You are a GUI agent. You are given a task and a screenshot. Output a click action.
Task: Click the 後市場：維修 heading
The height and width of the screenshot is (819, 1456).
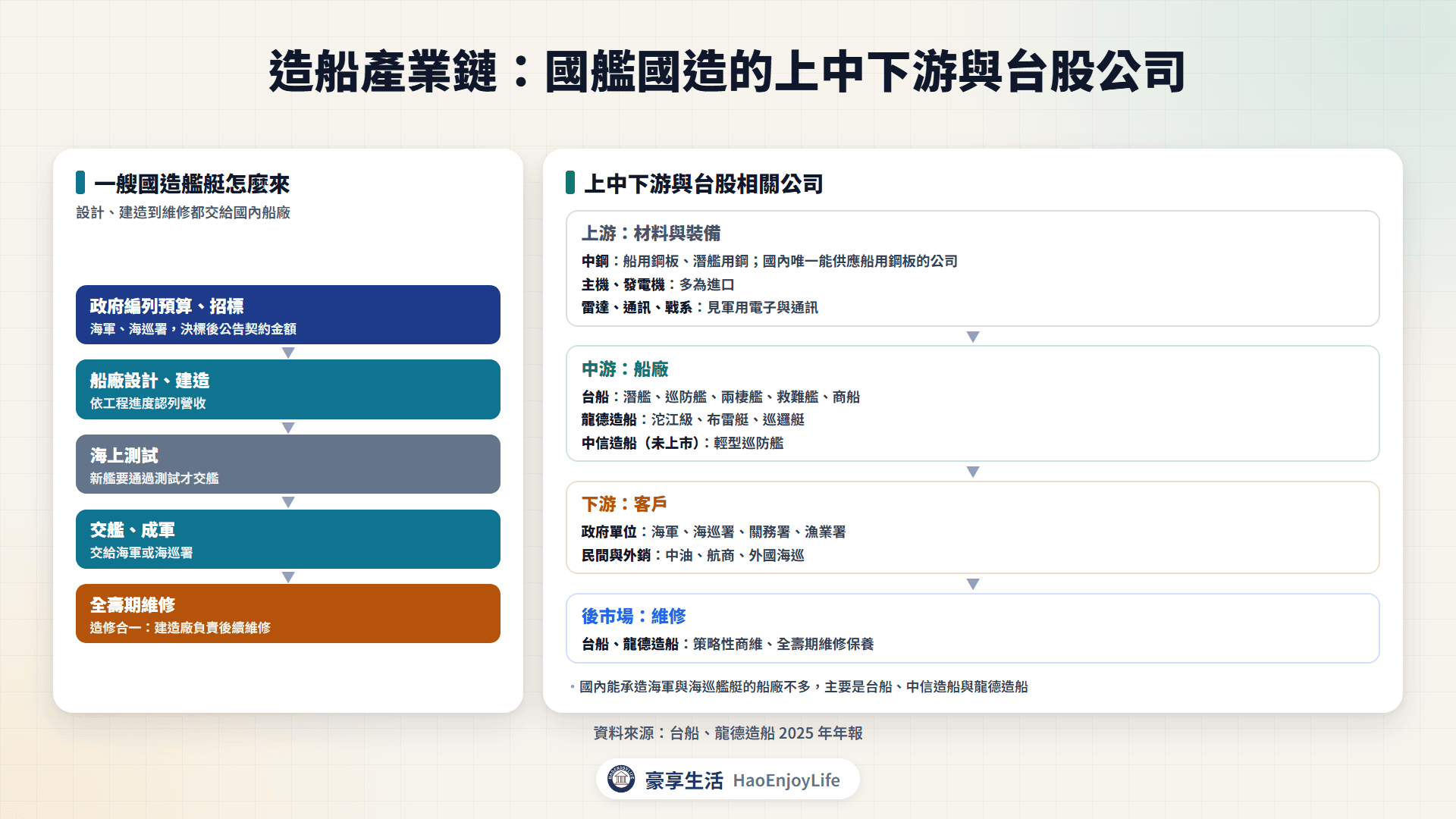pos(633,617)
